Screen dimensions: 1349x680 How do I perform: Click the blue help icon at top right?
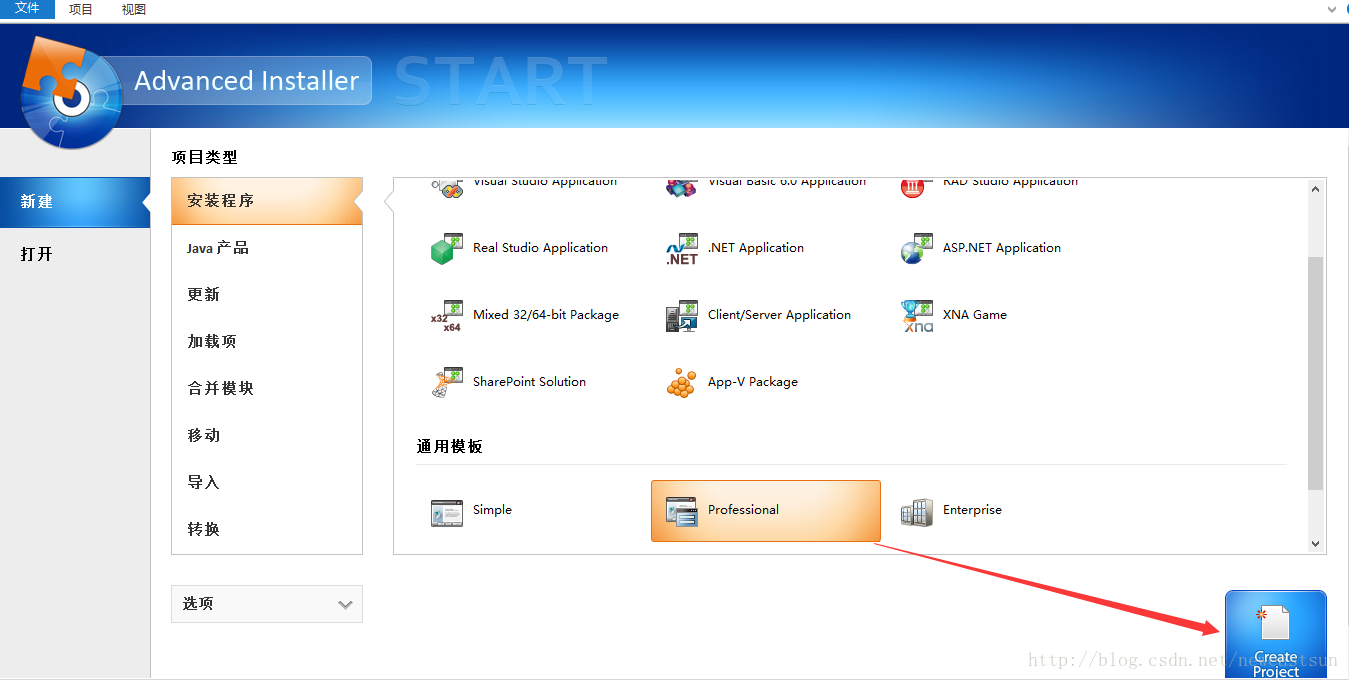point(1346,9)
